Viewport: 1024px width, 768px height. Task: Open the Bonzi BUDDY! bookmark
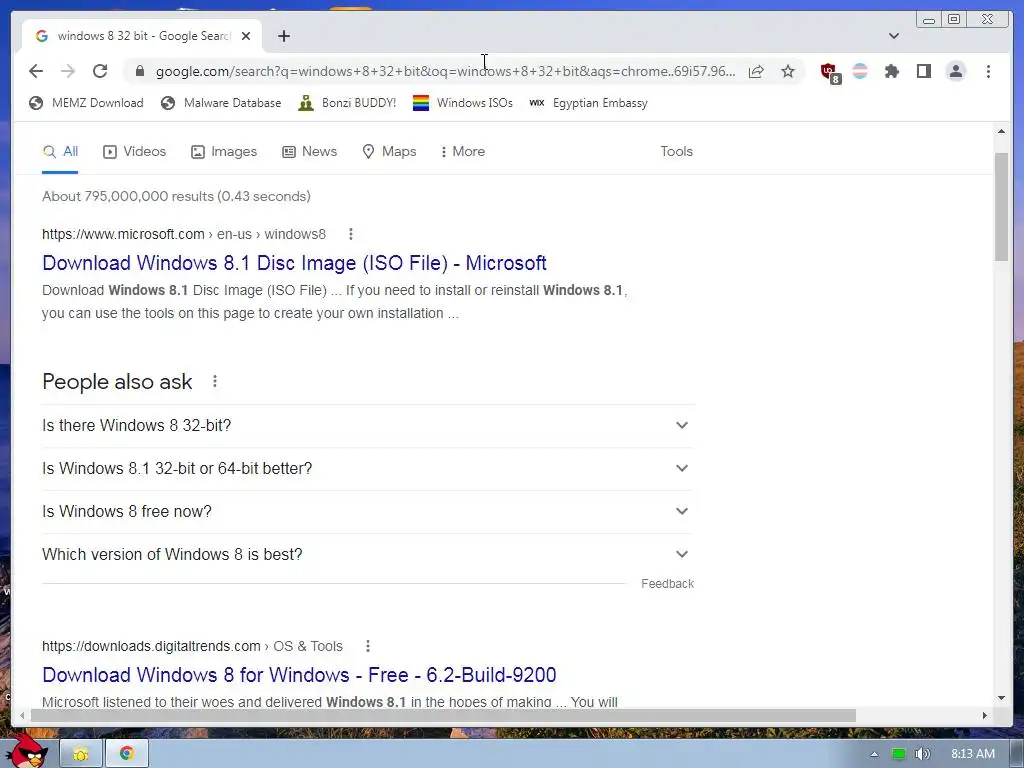pos(347,103)
